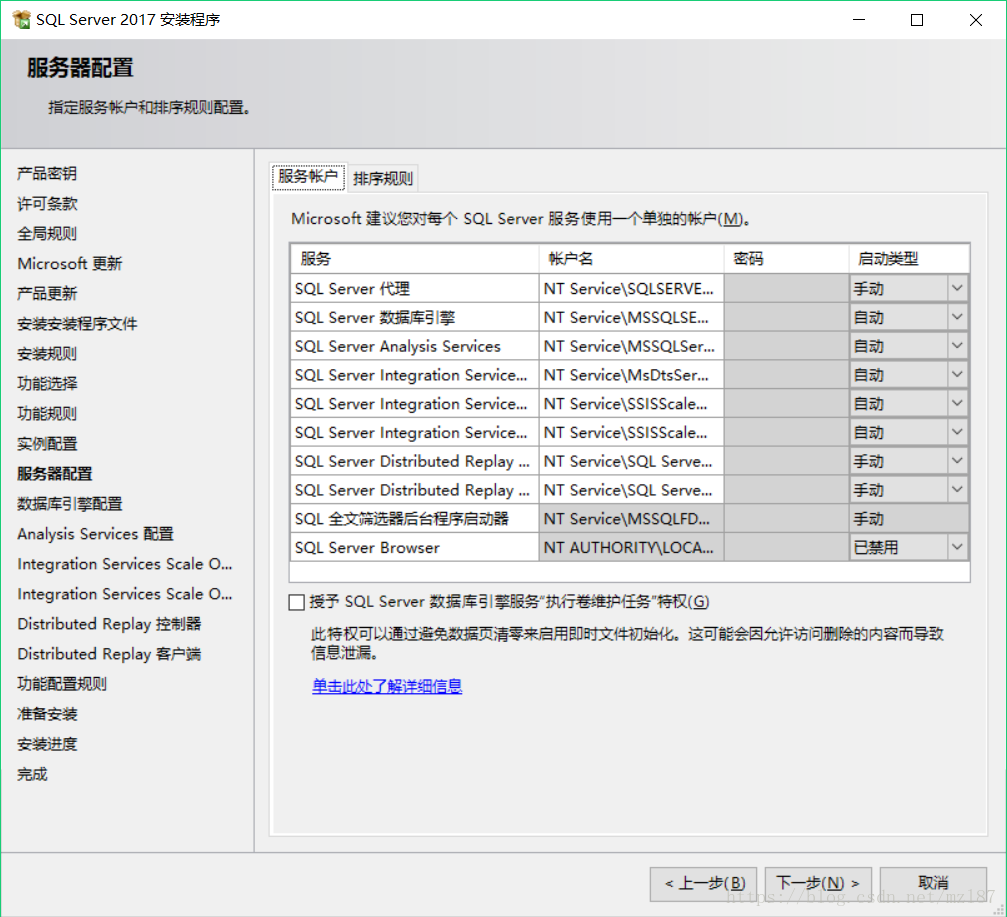Open startup type dropdown for Analysis Services
Viewport: 1007px width, 917px height.
pos(957,346)
